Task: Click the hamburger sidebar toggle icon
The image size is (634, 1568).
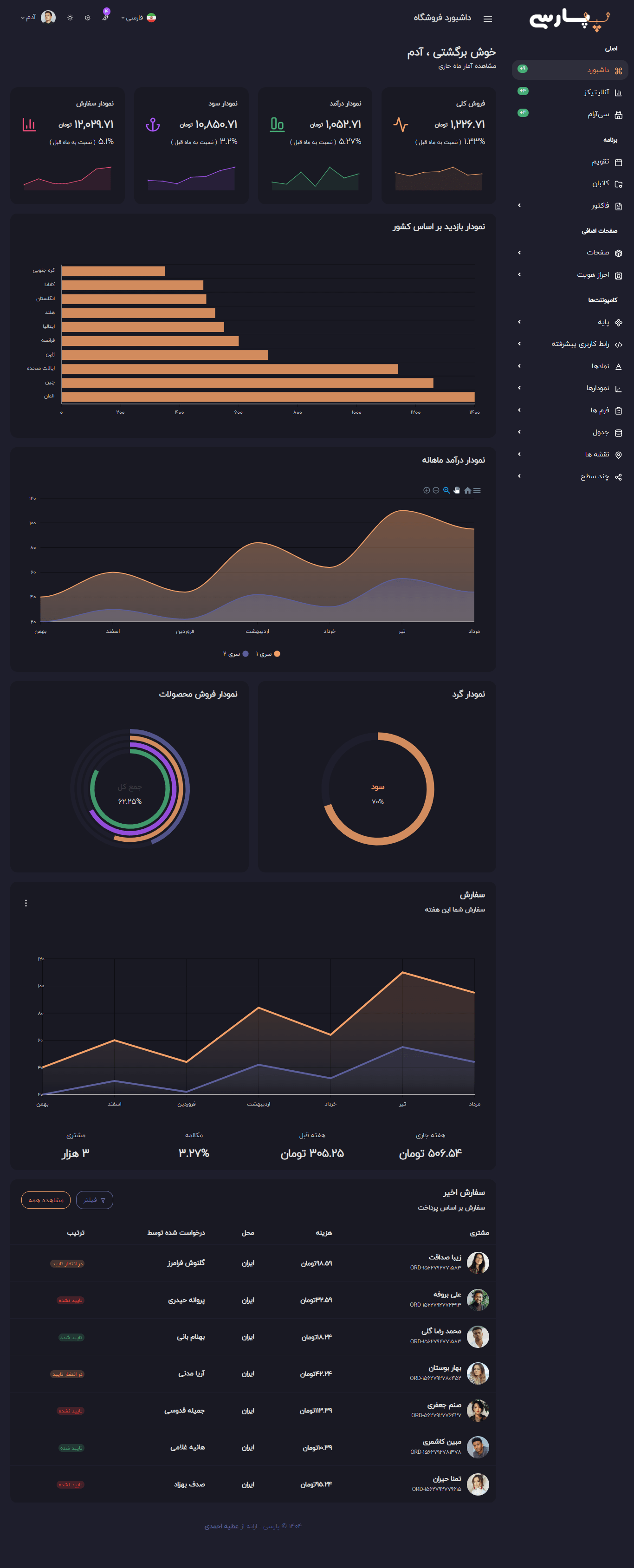Action: pyautogui.click(x=487, y=19)
